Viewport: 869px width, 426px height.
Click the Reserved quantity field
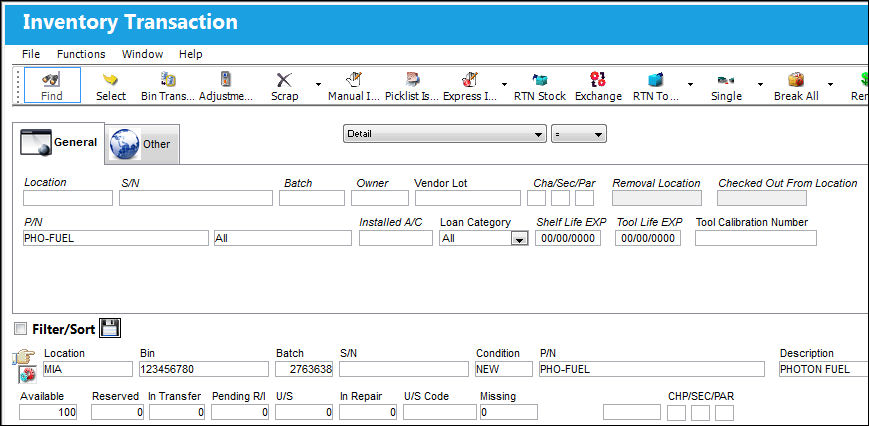coord(117,412)
